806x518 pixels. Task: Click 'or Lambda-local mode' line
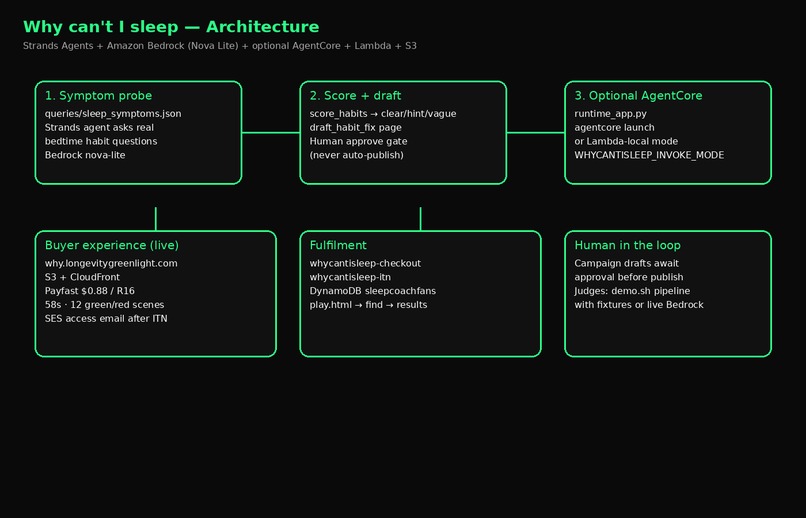(x=626, y=141)
